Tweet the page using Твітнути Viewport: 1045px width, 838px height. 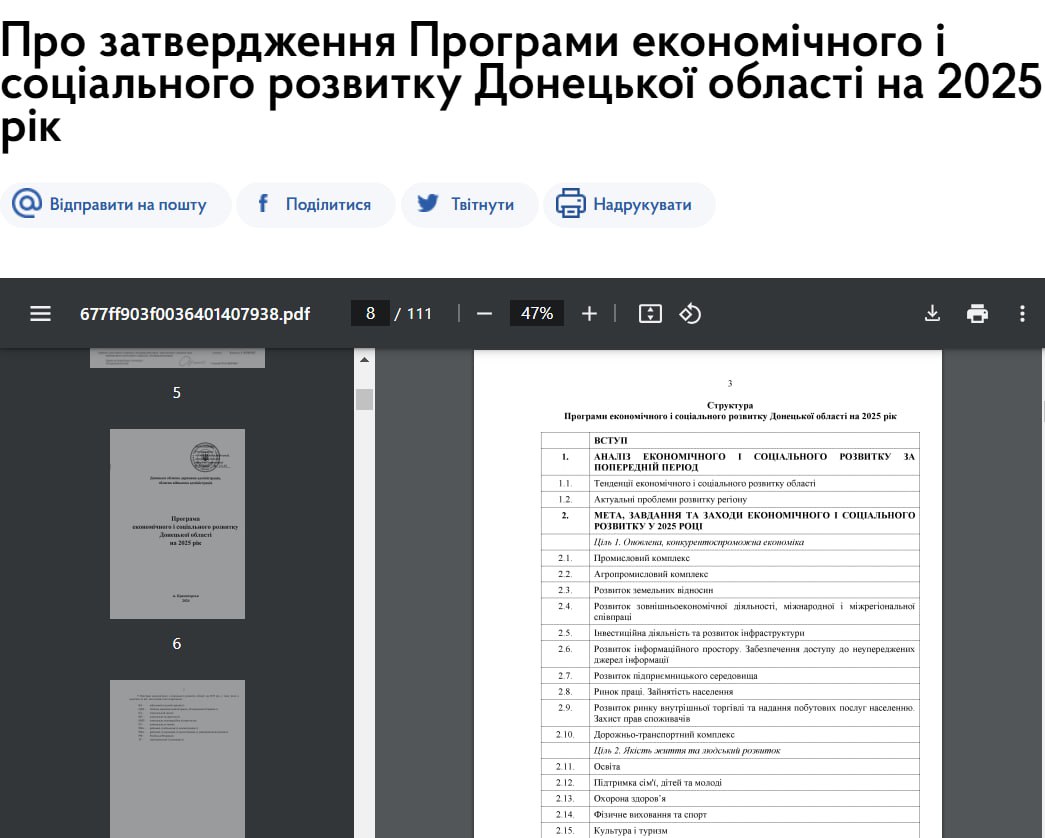[x=469, y=205]
